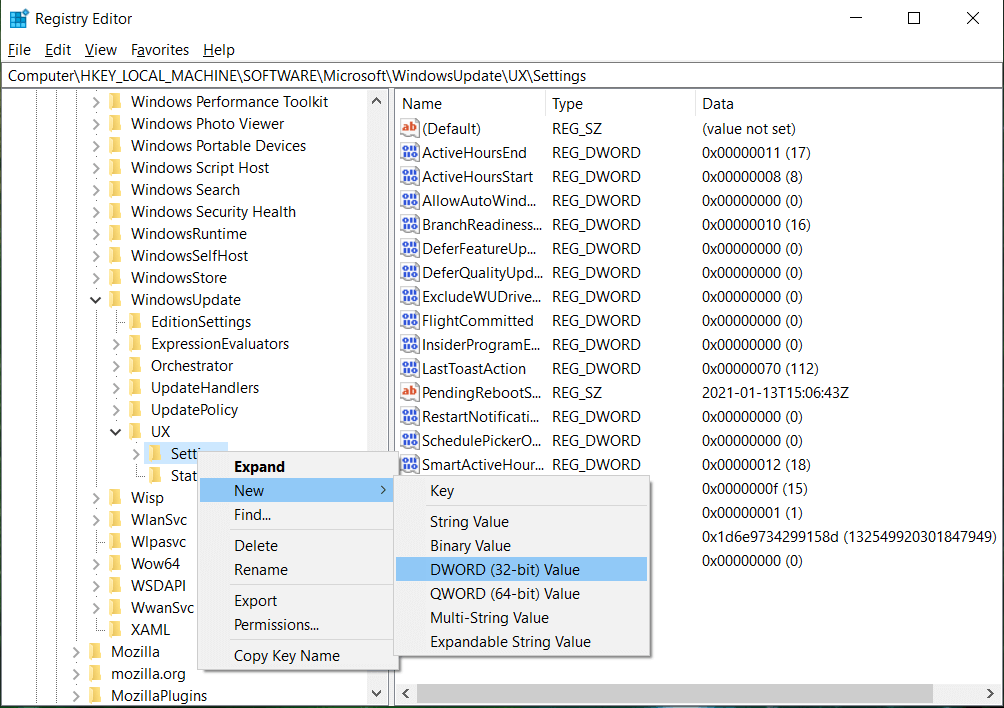The image size is (1004, 708).
Task: Open the Help menu
Action: click(x=219, y=50)
